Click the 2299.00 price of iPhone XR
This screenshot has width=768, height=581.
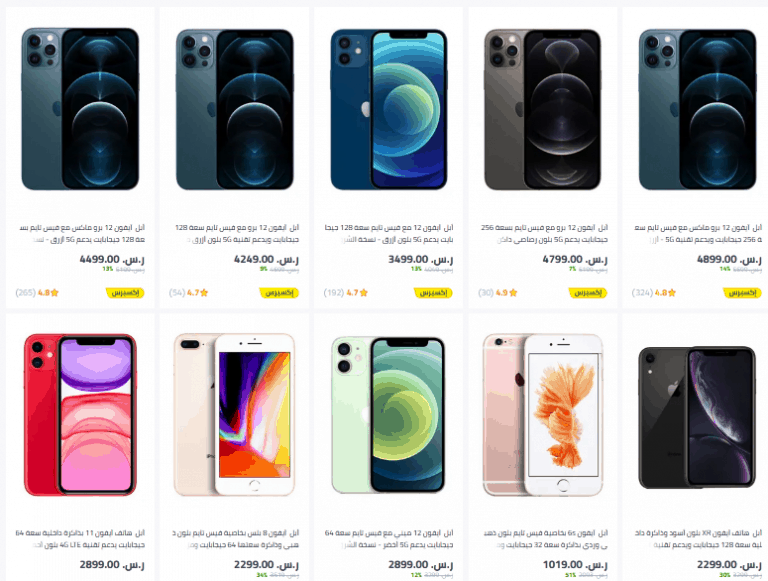(729, 565)
